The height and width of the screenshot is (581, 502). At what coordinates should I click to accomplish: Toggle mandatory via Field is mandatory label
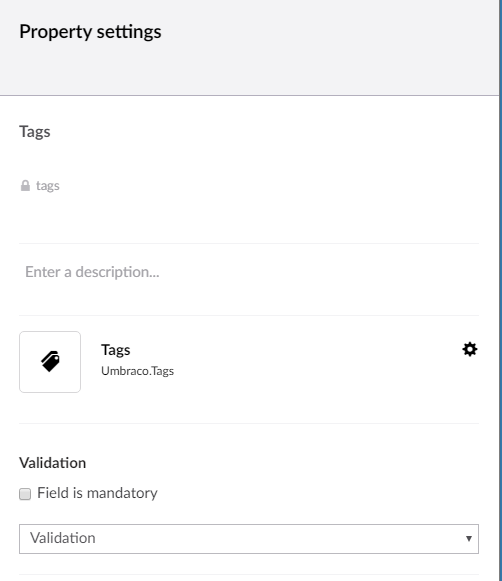(97, 493)
